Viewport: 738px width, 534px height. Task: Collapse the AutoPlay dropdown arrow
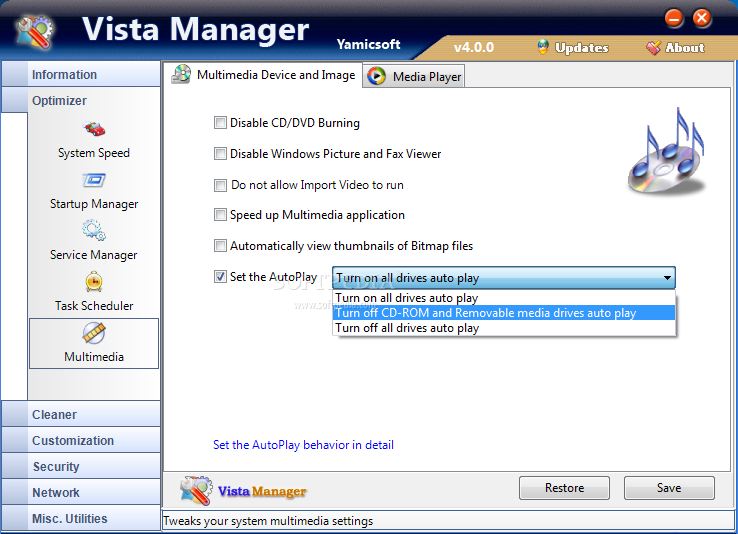pyautogui.click(x=667, y=278)
